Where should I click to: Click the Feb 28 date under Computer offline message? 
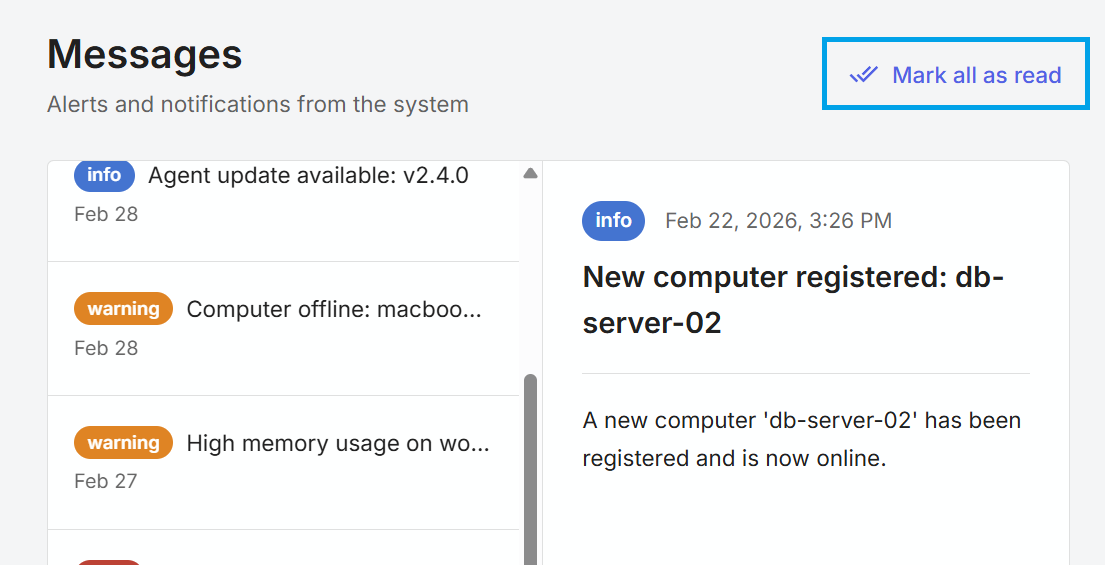click(x=106, y=348)
